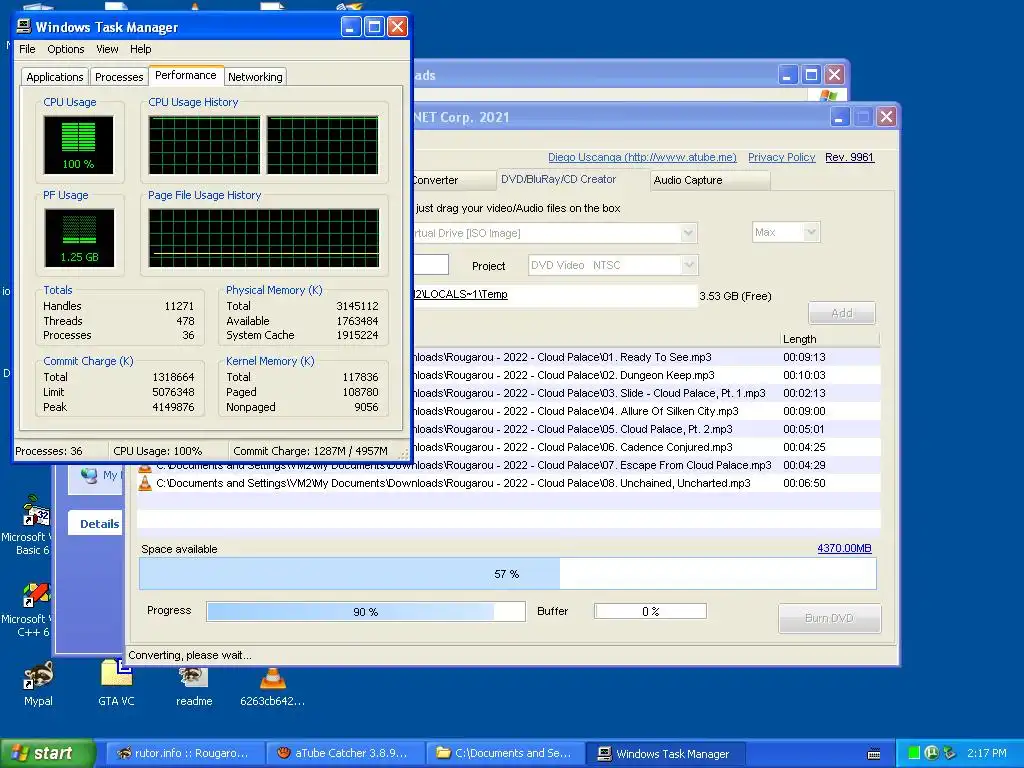1024x768 pixels.
Task: Click the tray icon next to the clock
Action: [950, 753]
